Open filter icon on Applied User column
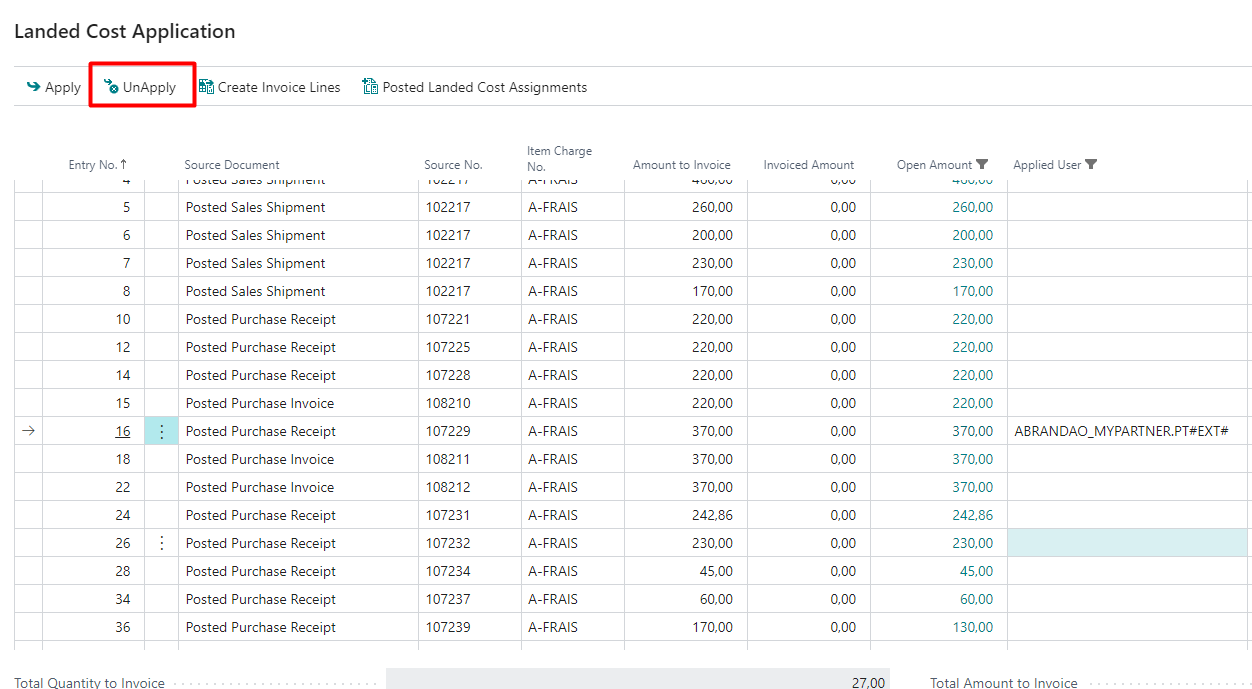Image resolution: width=1252 pixels, height=689 pixels. point(1091,165)
